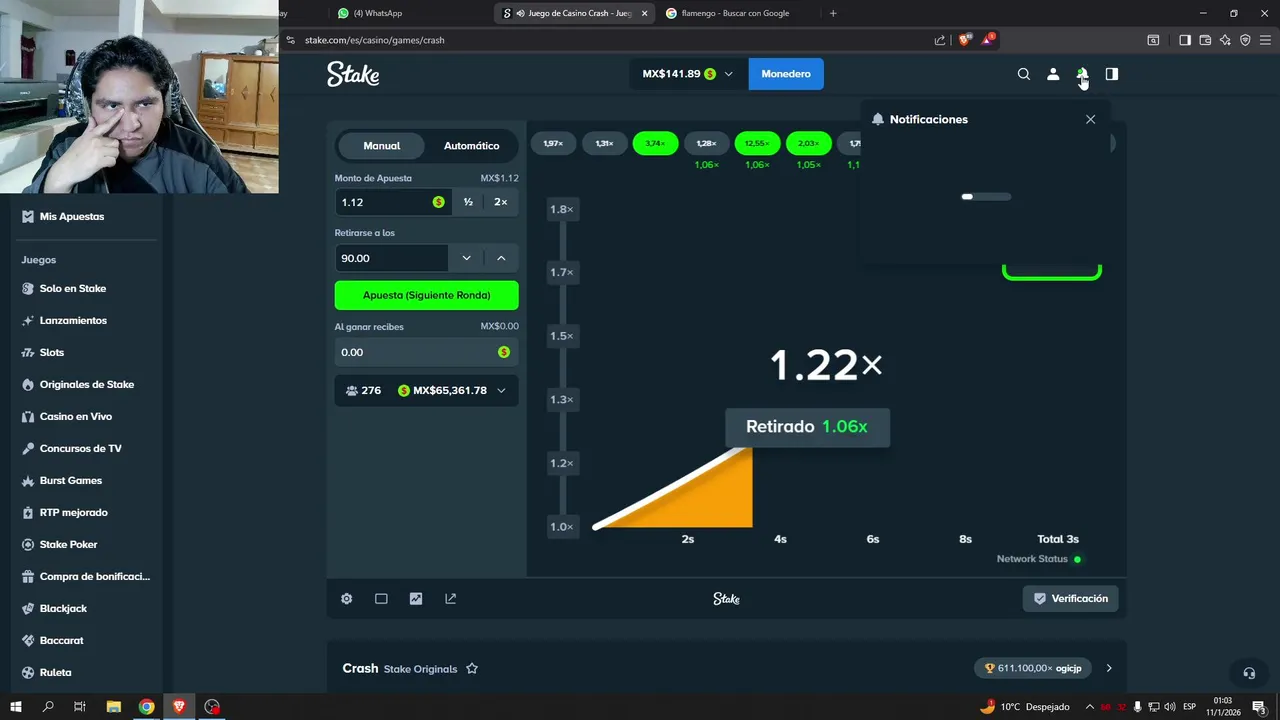Double the bet with the 2× button
The width and height of the screenshot is (1280, 720).
pyautogui.click(x=501, y=202)
